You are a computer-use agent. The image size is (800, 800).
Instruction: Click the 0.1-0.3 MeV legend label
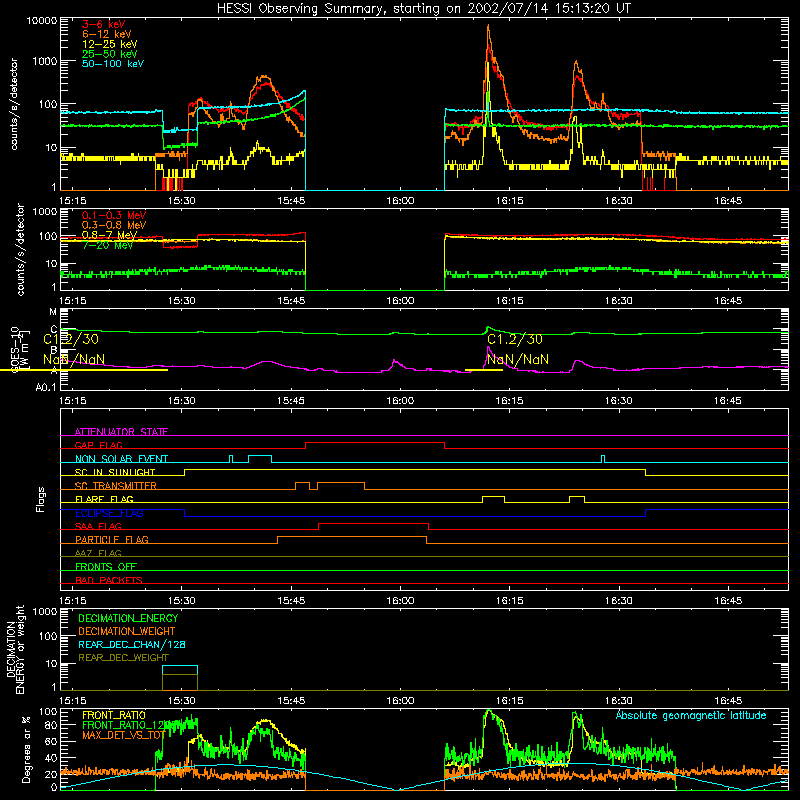coord(114,215)
